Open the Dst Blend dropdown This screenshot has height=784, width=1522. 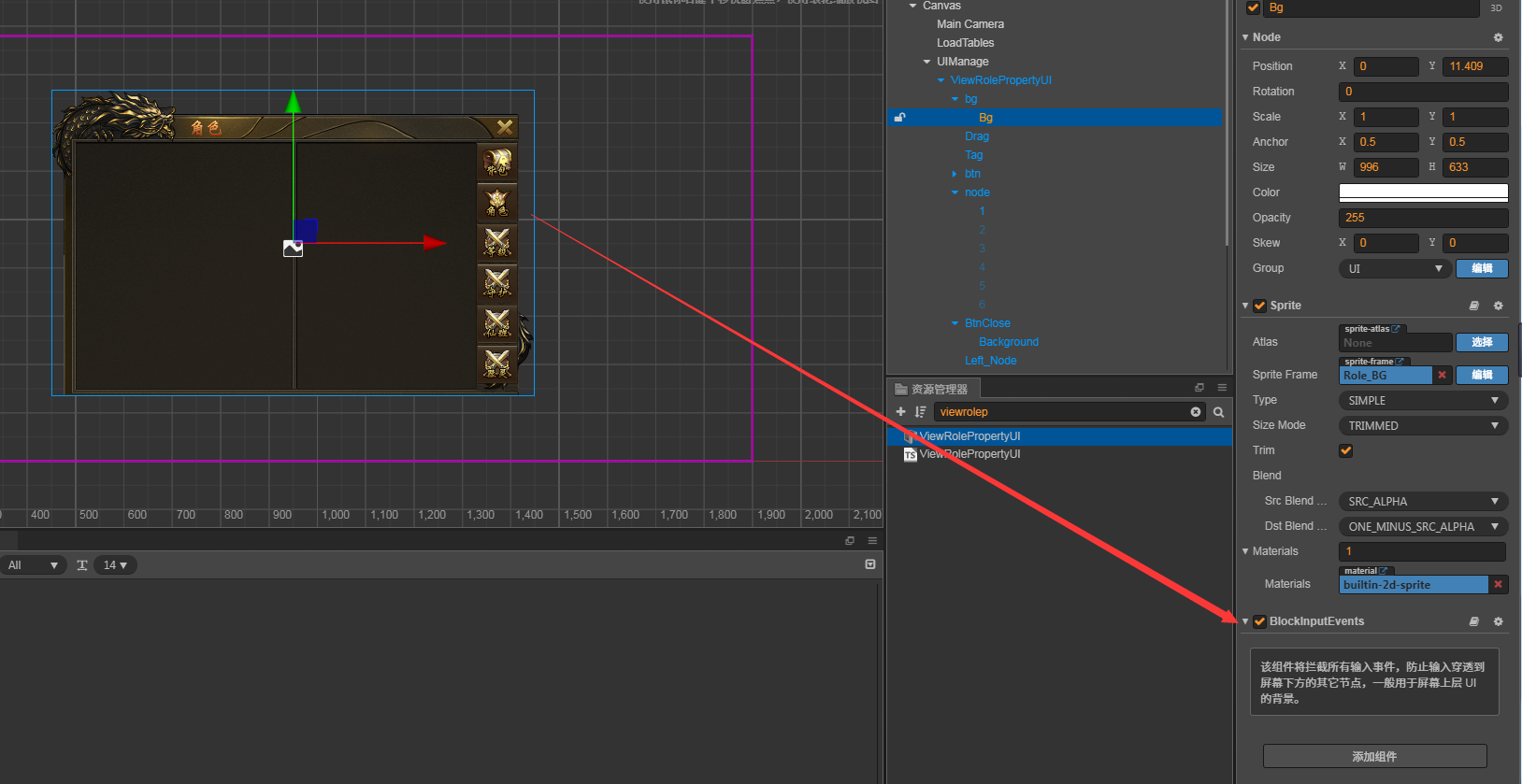click(x=1423, y=526)
